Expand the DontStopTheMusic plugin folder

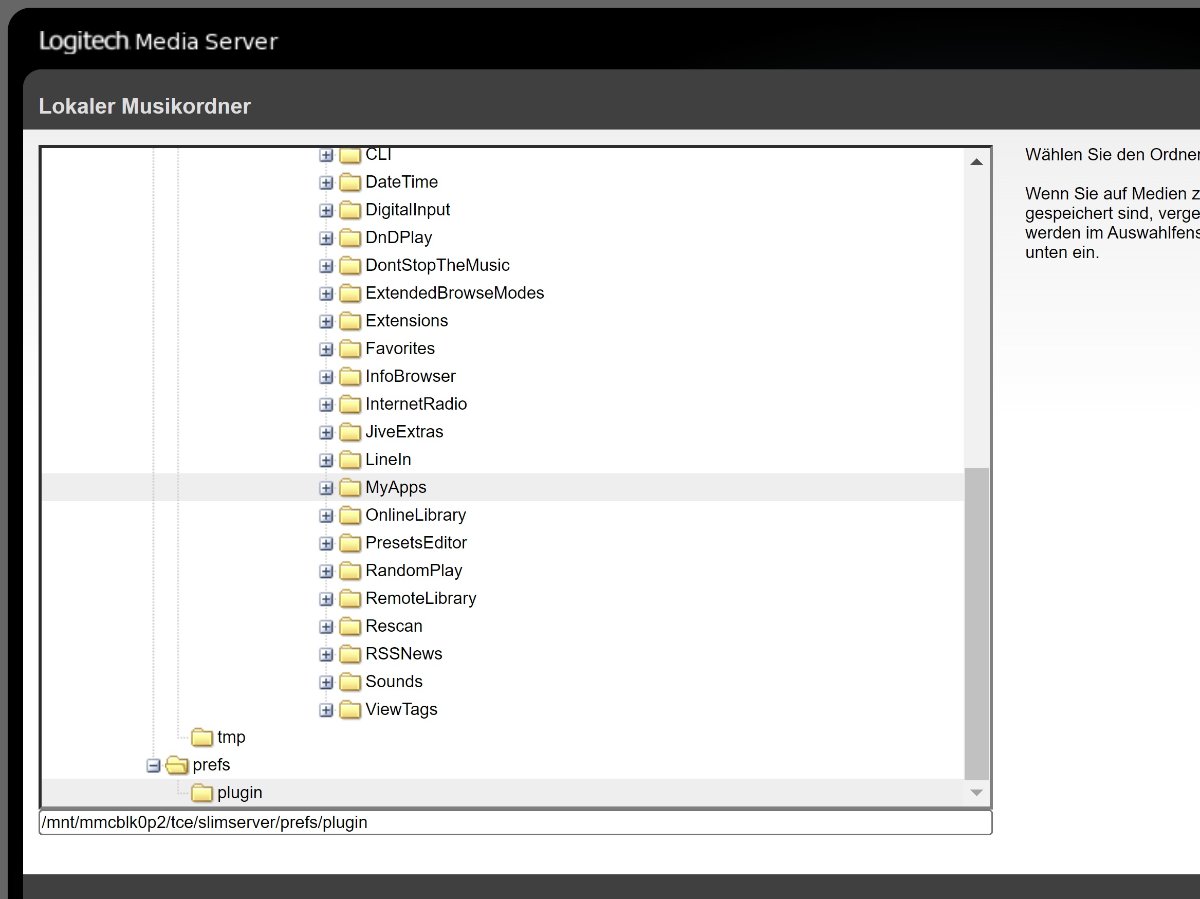(326, 266)
